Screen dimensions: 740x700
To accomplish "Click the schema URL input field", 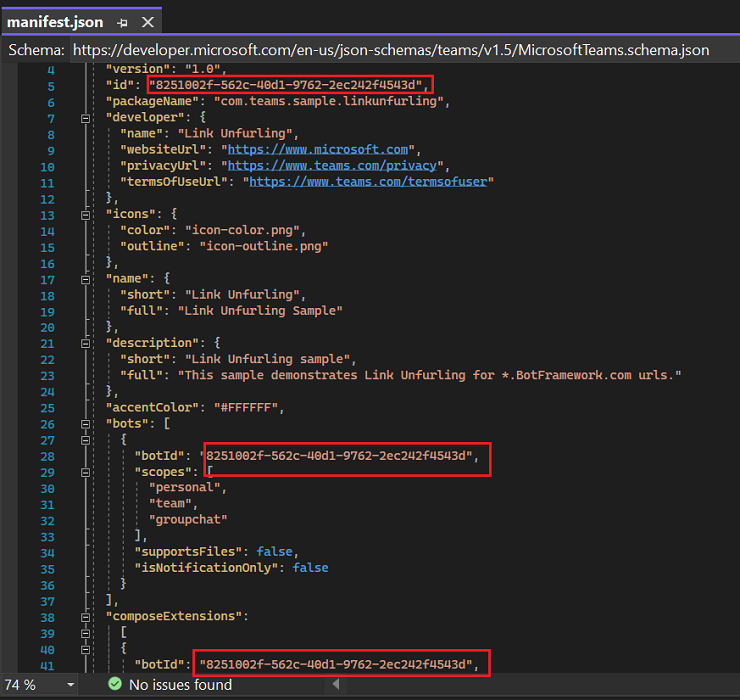I will 404,50.
